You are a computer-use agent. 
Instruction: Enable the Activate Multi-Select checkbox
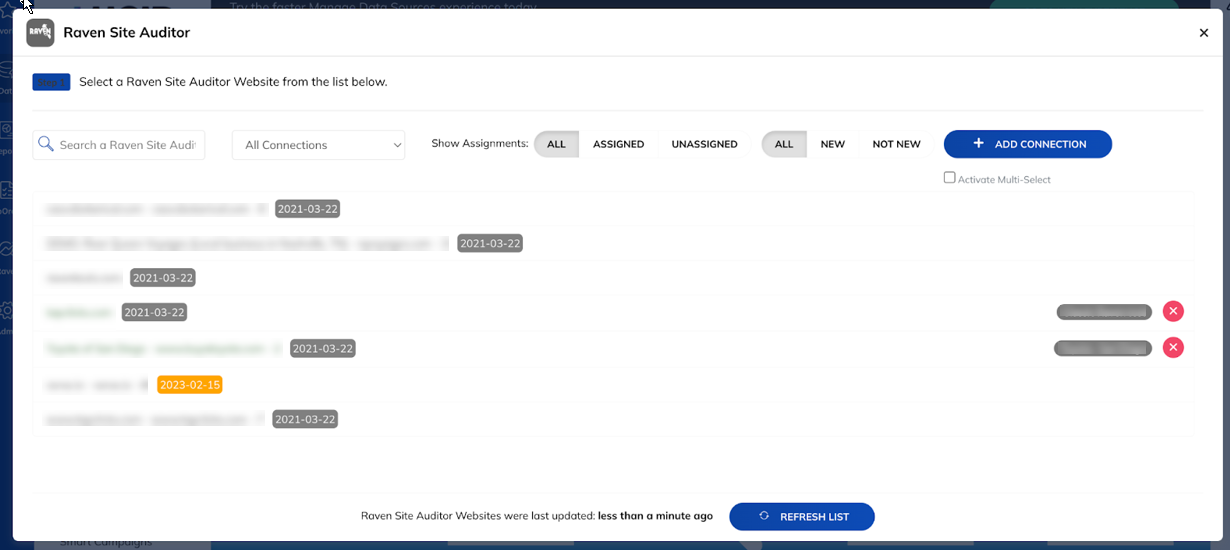[x=950, y=178]
